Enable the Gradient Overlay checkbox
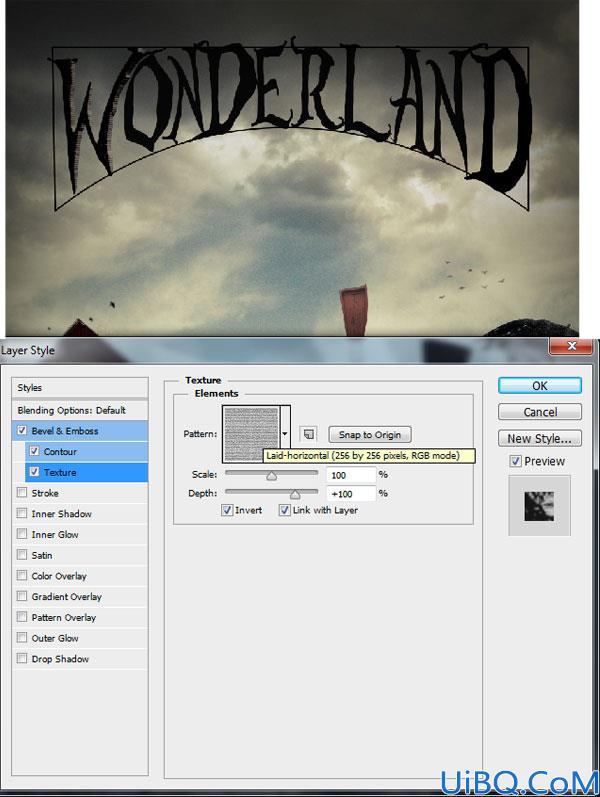Screen dimensions: 600x797 (22, 596)
